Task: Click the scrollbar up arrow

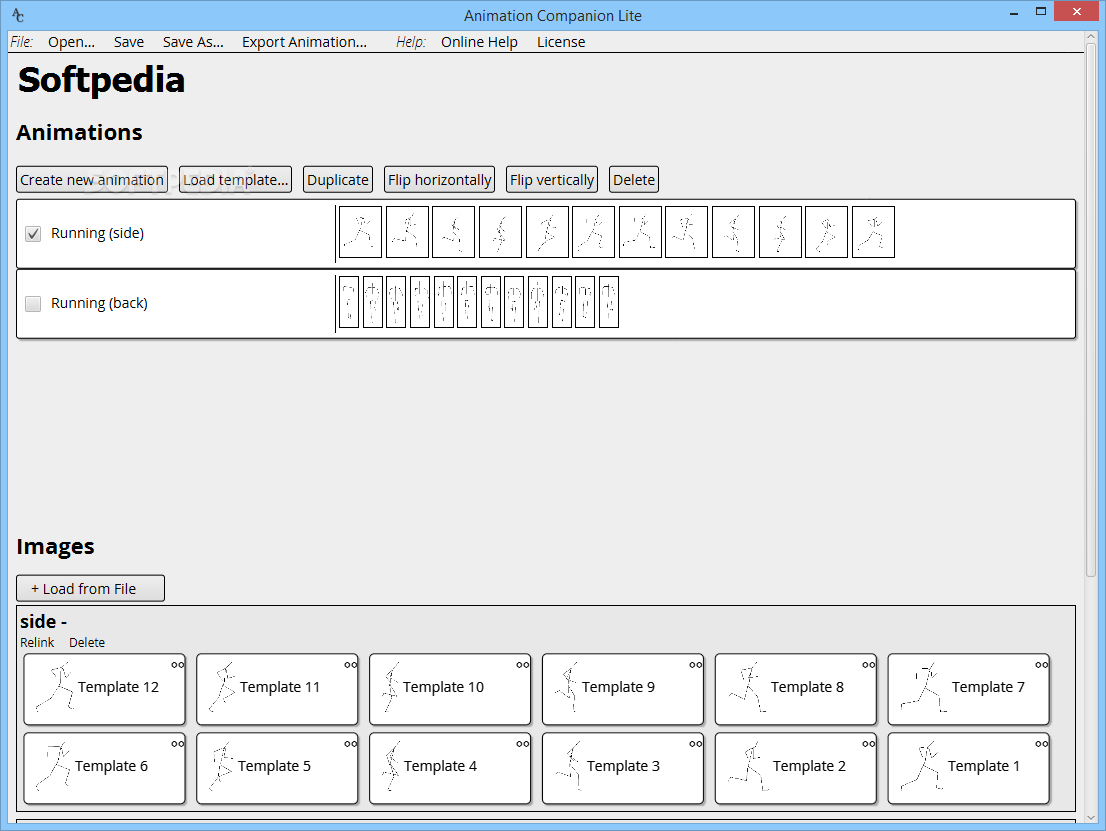Action: [x=1092, y=37]
